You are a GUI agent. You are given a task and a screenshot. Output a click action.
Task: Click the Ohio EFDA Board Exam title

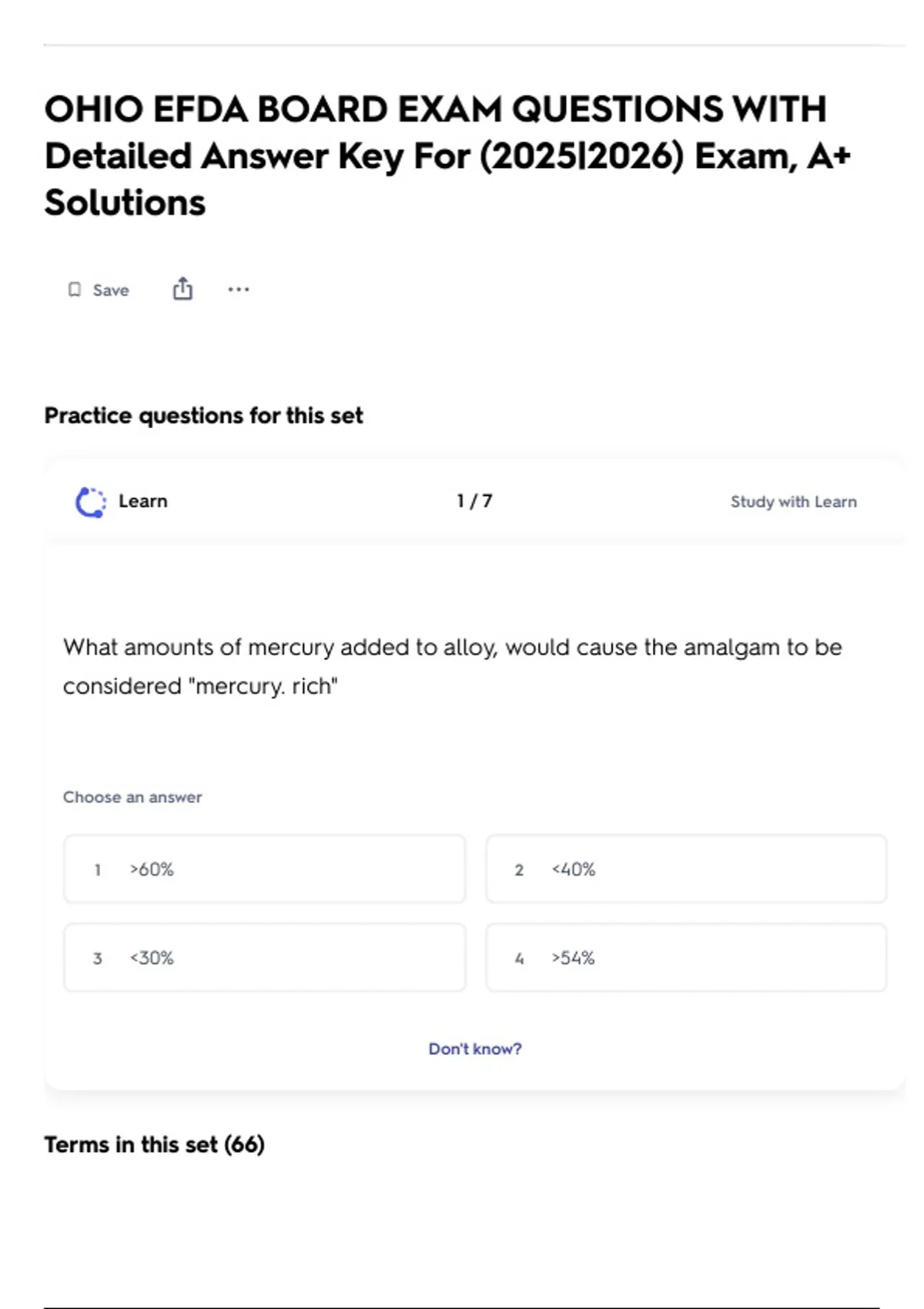[x=447, y=156]
